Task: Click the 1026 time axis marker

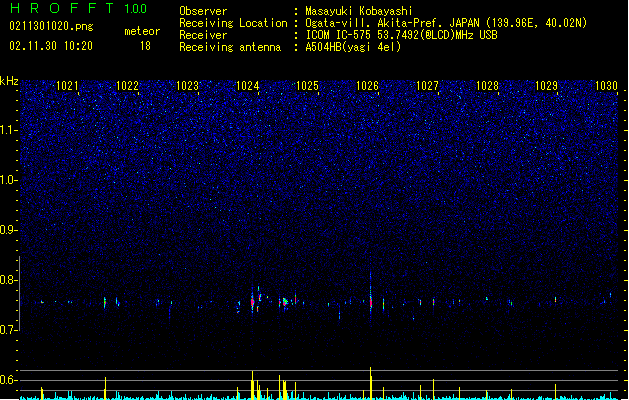Action: click(x=367, y=86)
